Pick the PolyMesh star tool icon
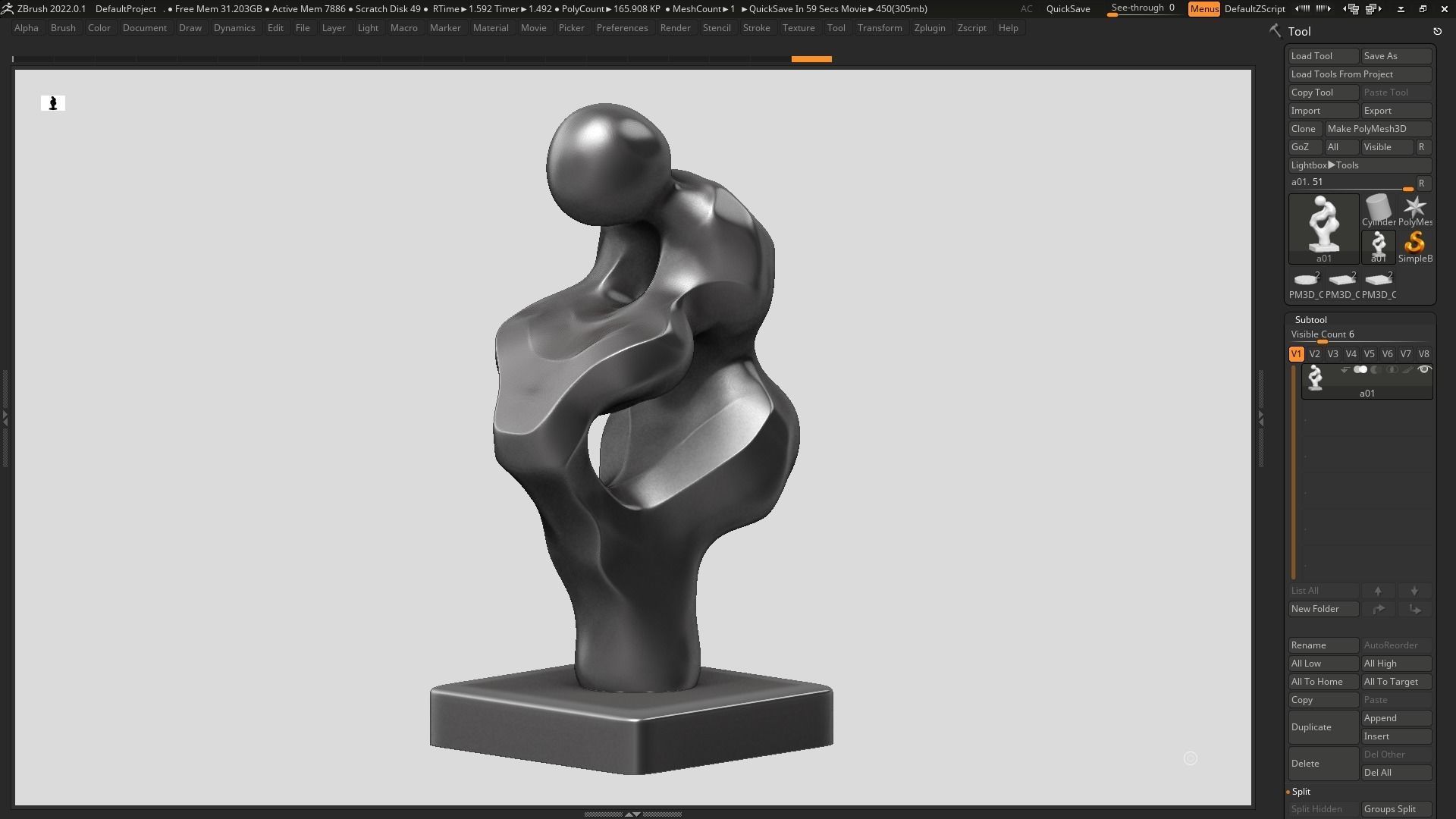1456x819 pixels. 1414,210
